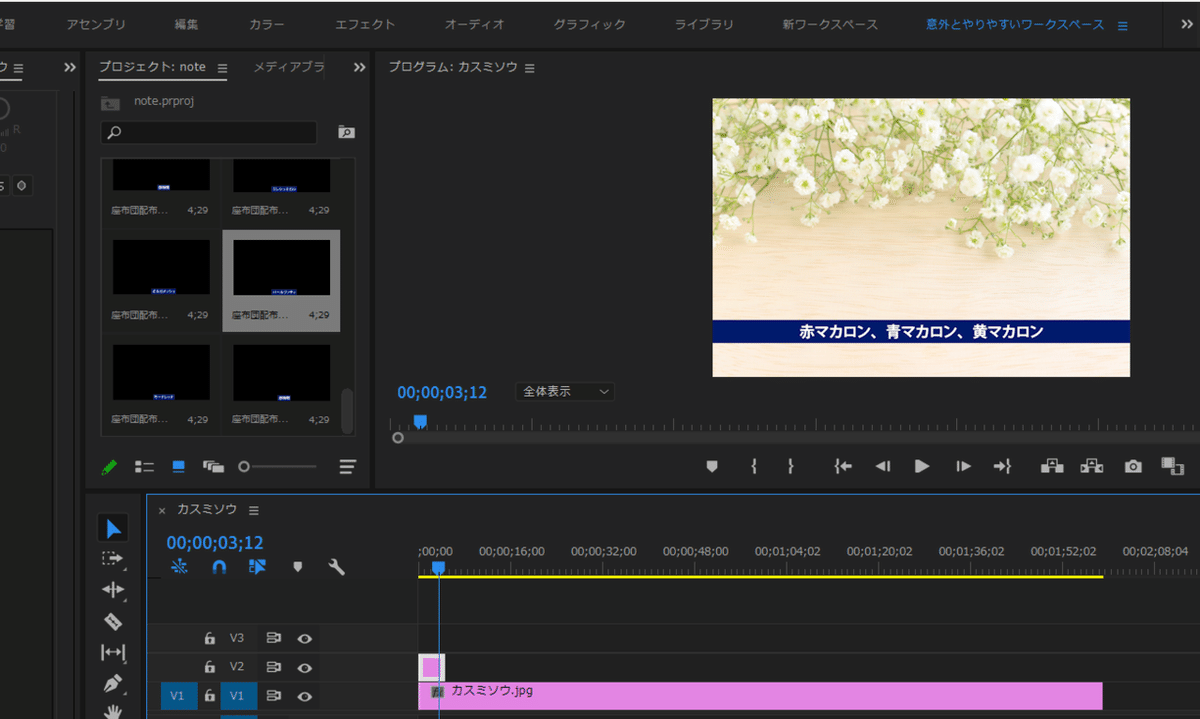Image resolution: width=1200 pixels, height=719 pixels.
Task: Click the Project panel thumbnail zoom slider
Action: [278, 467]
